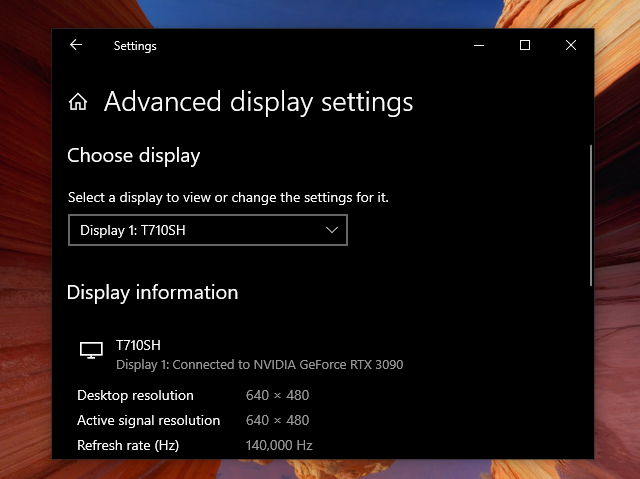Maximize the Settings window
Screen dimensions: 640x479
[525, 45]
